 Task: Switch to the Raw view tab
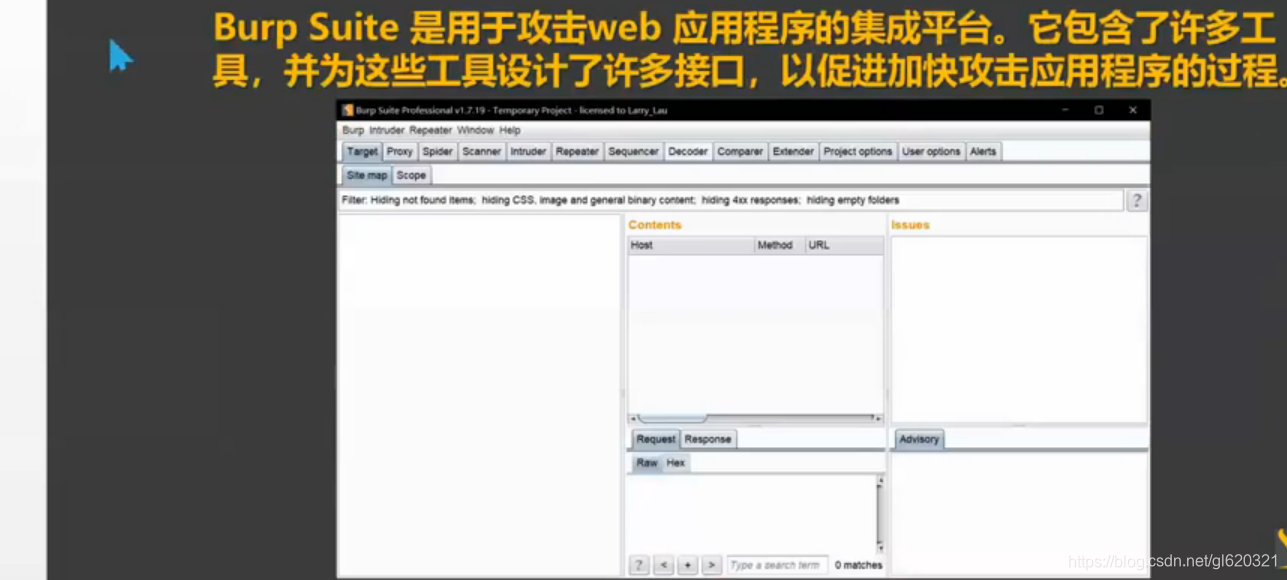[647, 463]
